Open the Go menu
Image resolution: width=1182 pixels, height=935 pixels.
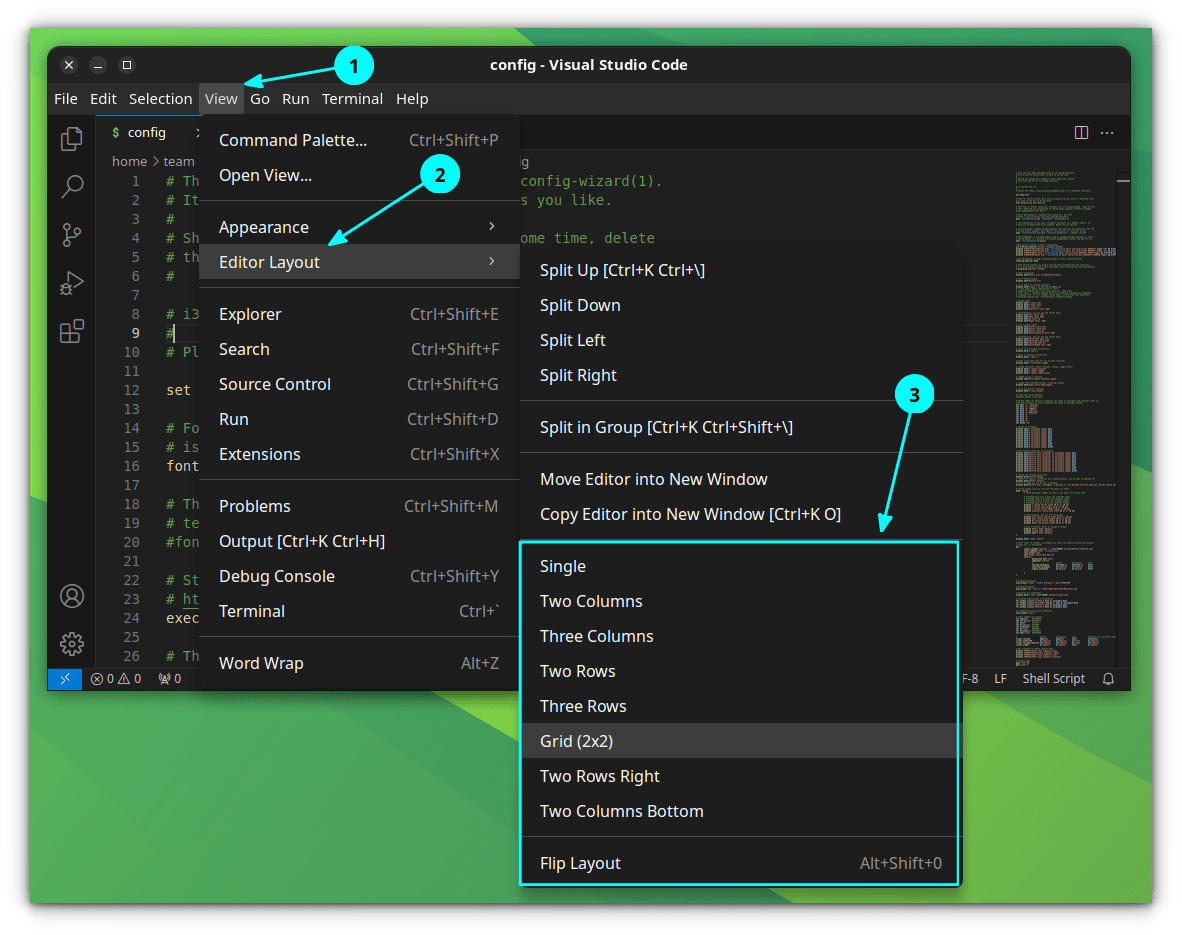[x=260, y=99]
